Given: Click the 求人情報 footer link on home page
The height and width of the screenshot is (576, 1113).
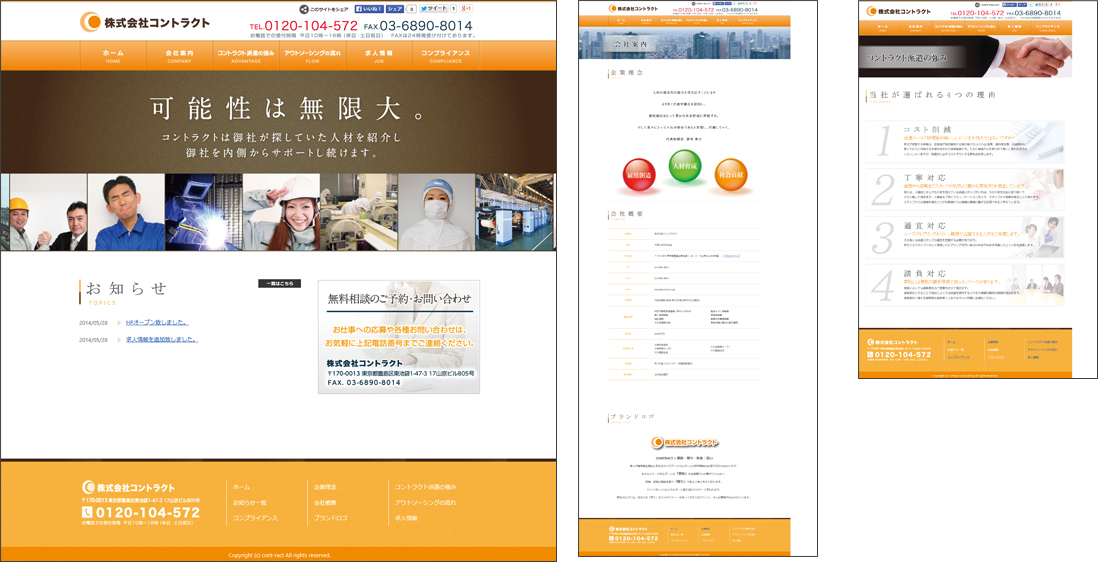Looking at the screenshot, I should click(x=407, y=518).
